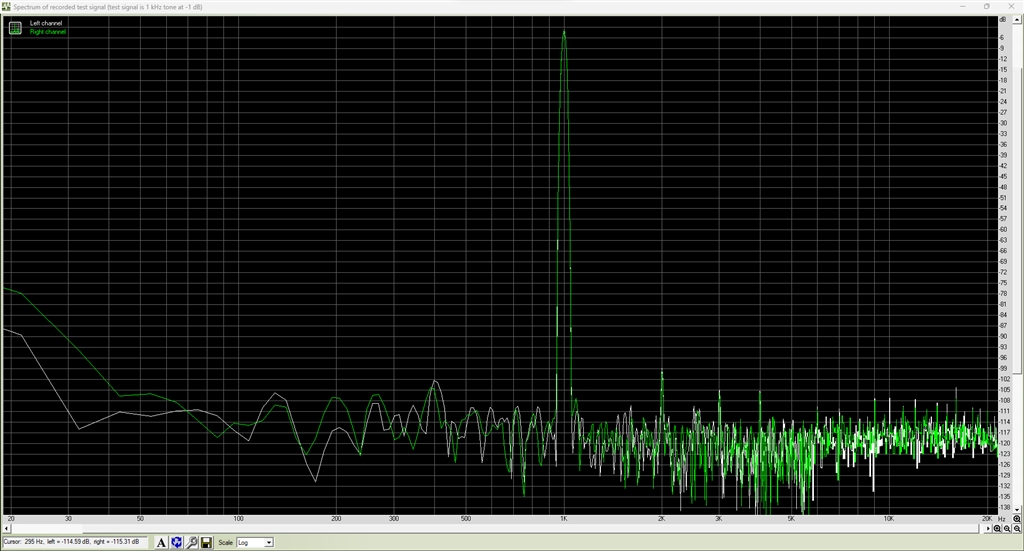The width and height of the screenshot is (1024, 551).
Task: Click the vertical scrollbar down arrow
Action: click(1017, 509)
